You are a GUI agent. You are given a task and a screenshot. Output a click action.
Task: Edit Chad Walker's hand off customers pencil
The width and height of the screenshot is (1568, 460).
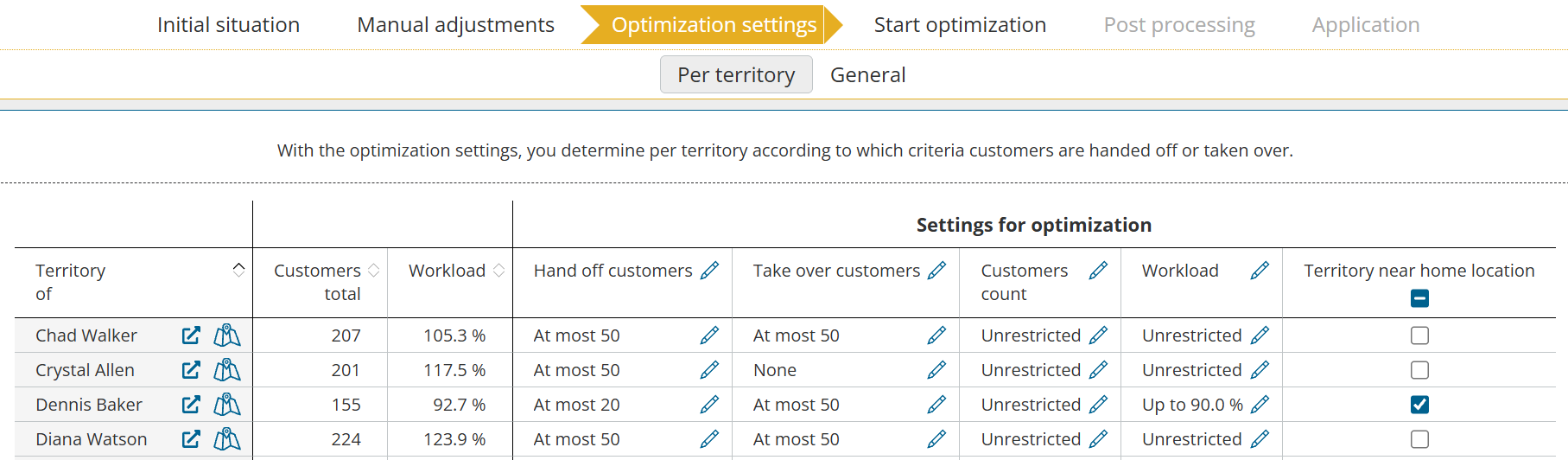point(709,335)
